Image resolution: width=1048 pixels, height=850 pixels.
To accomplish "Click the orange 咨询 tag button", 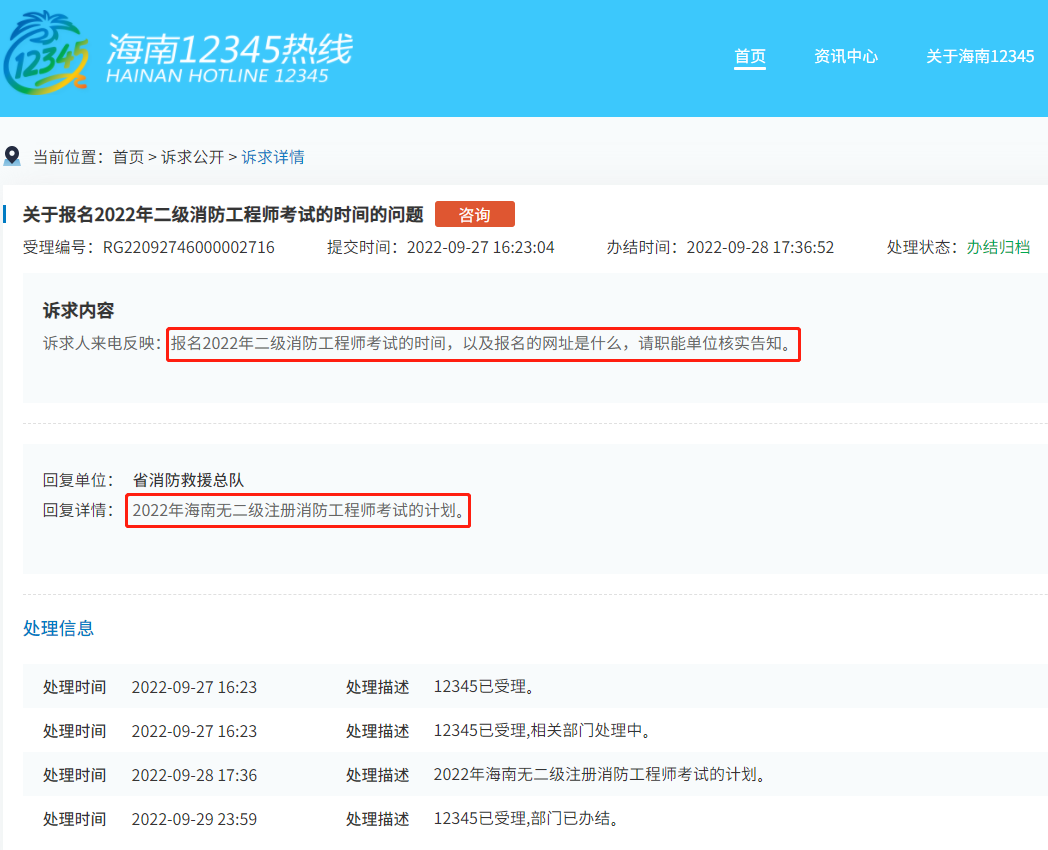I will pos(475,215).
